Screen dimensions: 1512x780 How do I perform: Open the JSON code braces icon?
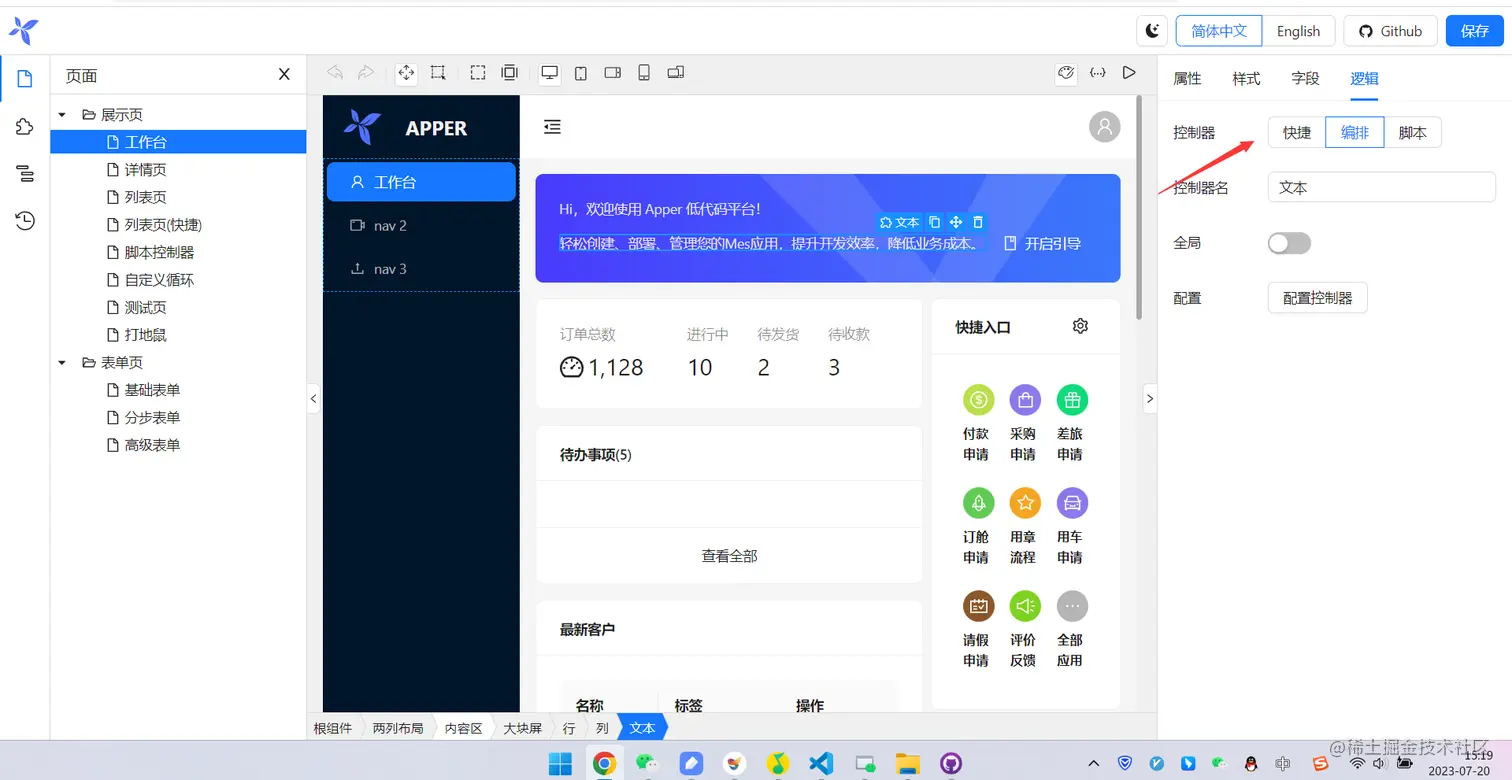coord(1098,72)
